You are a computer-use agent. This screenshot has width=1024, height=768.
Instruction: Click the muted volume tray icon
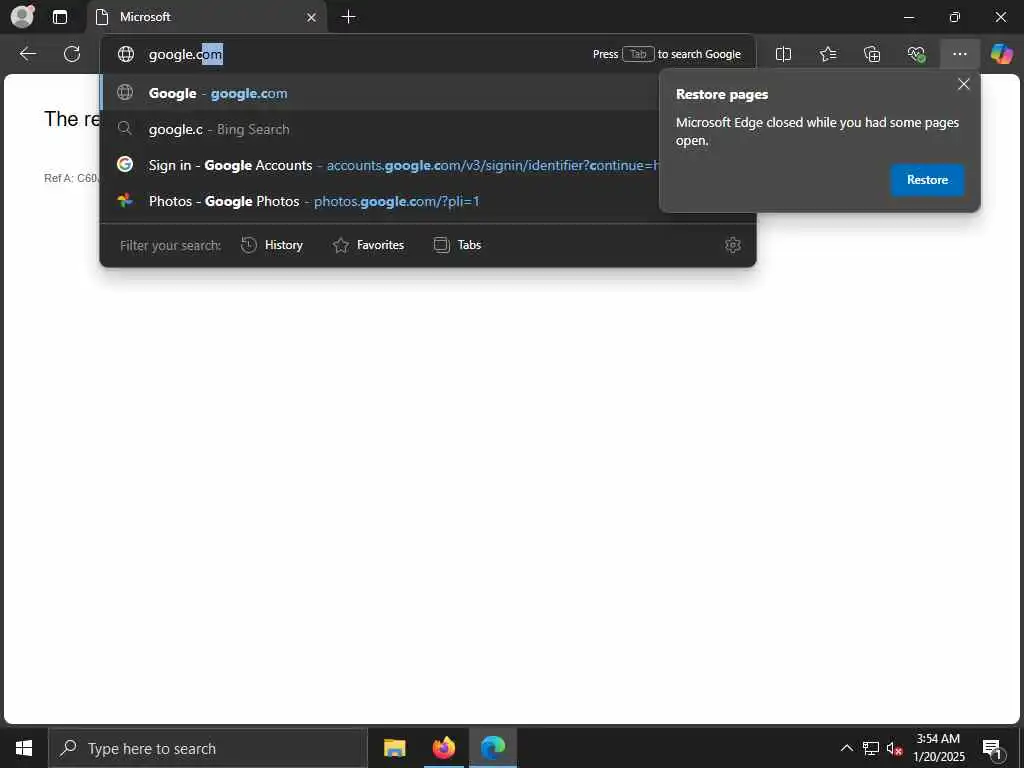(x=894, y=748)
